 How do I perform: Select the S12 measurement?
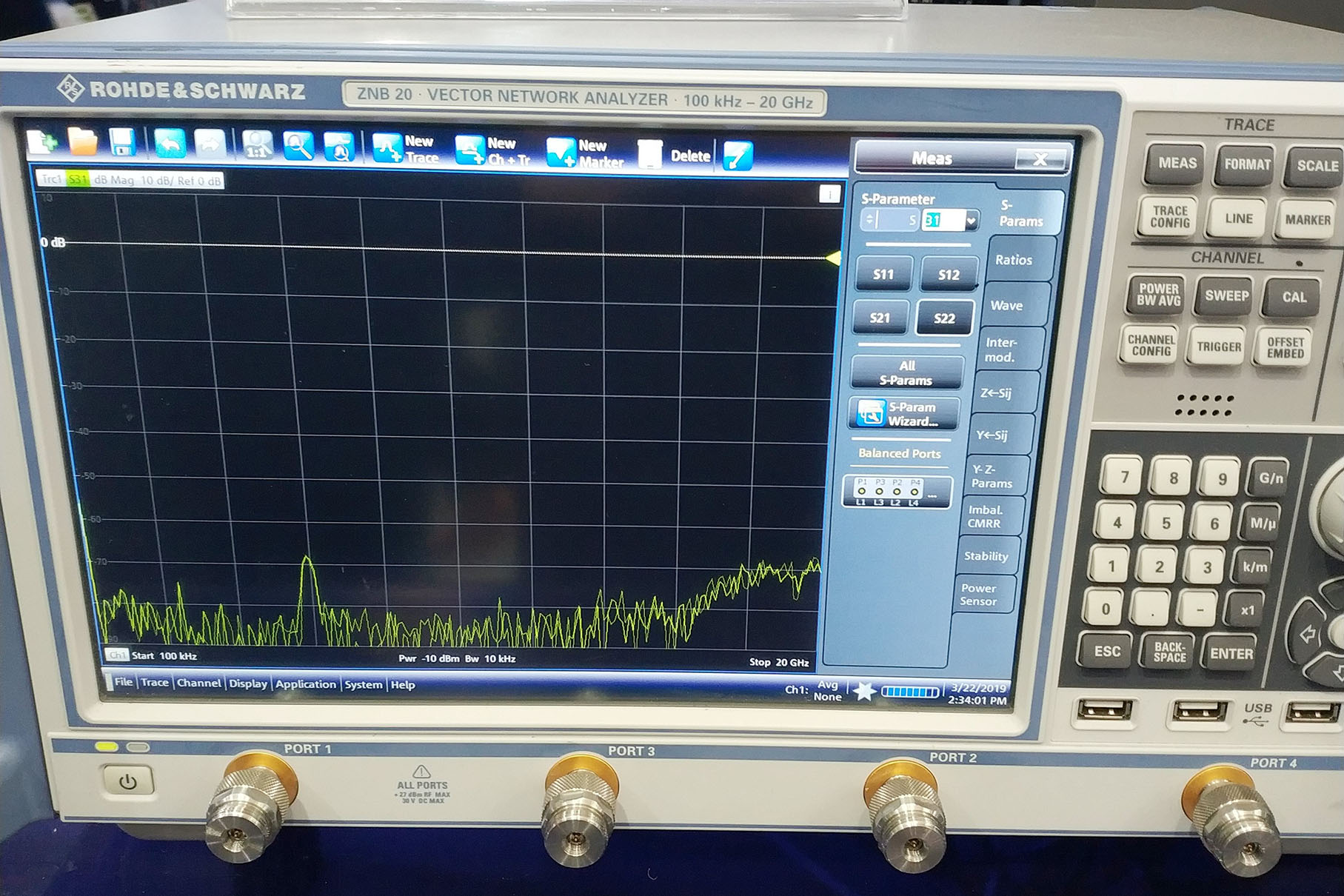click(x=949, y=275)
